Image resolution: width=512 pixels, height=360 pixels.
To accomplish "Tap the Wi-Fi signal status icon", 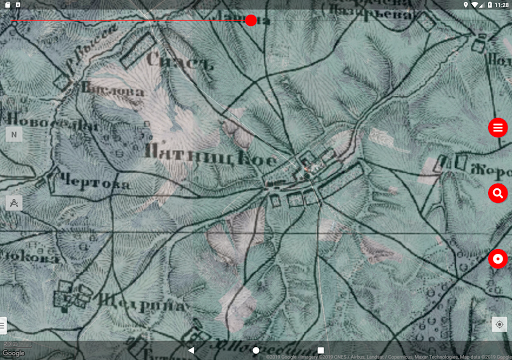I will (x=476, y=5).
